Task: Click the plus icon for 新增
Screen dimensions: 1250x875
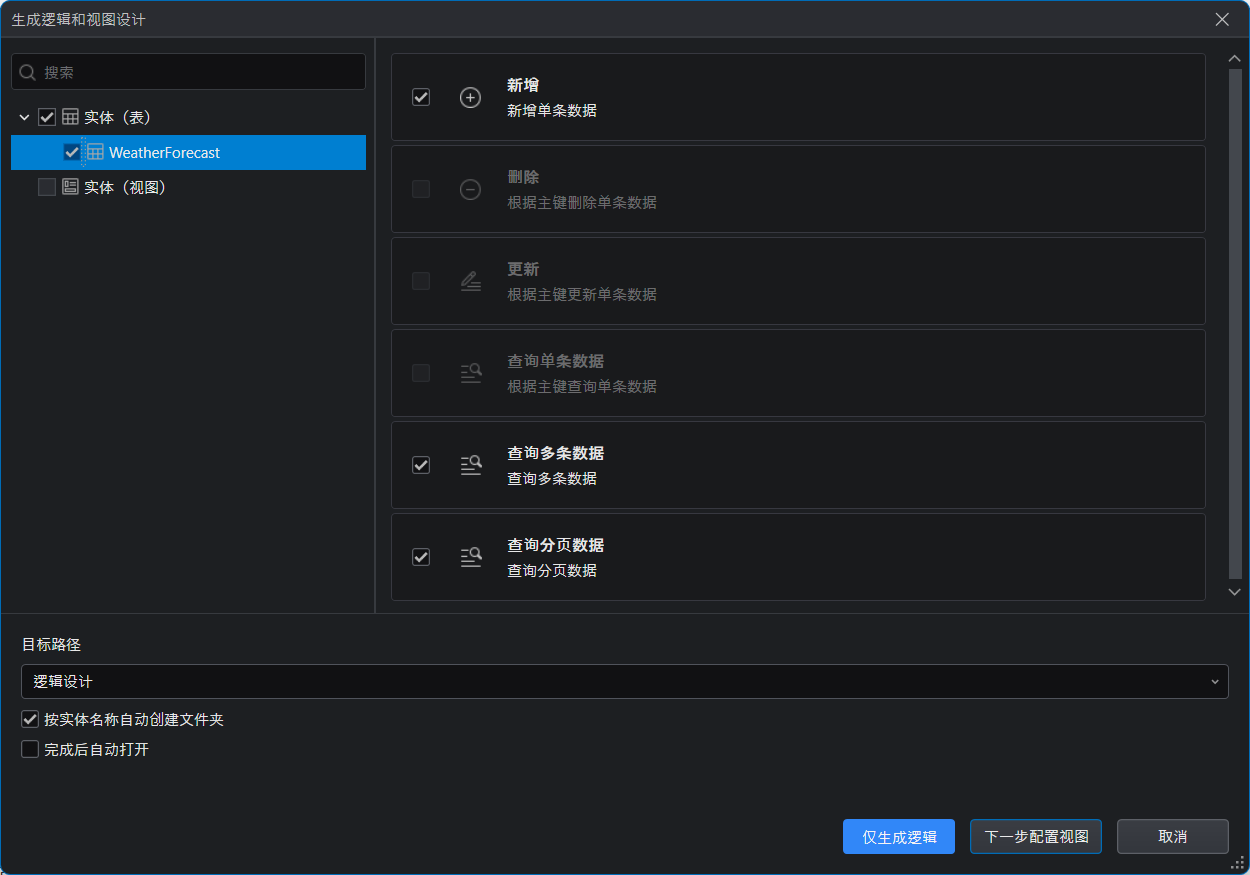Action: (x=470, y=98)
